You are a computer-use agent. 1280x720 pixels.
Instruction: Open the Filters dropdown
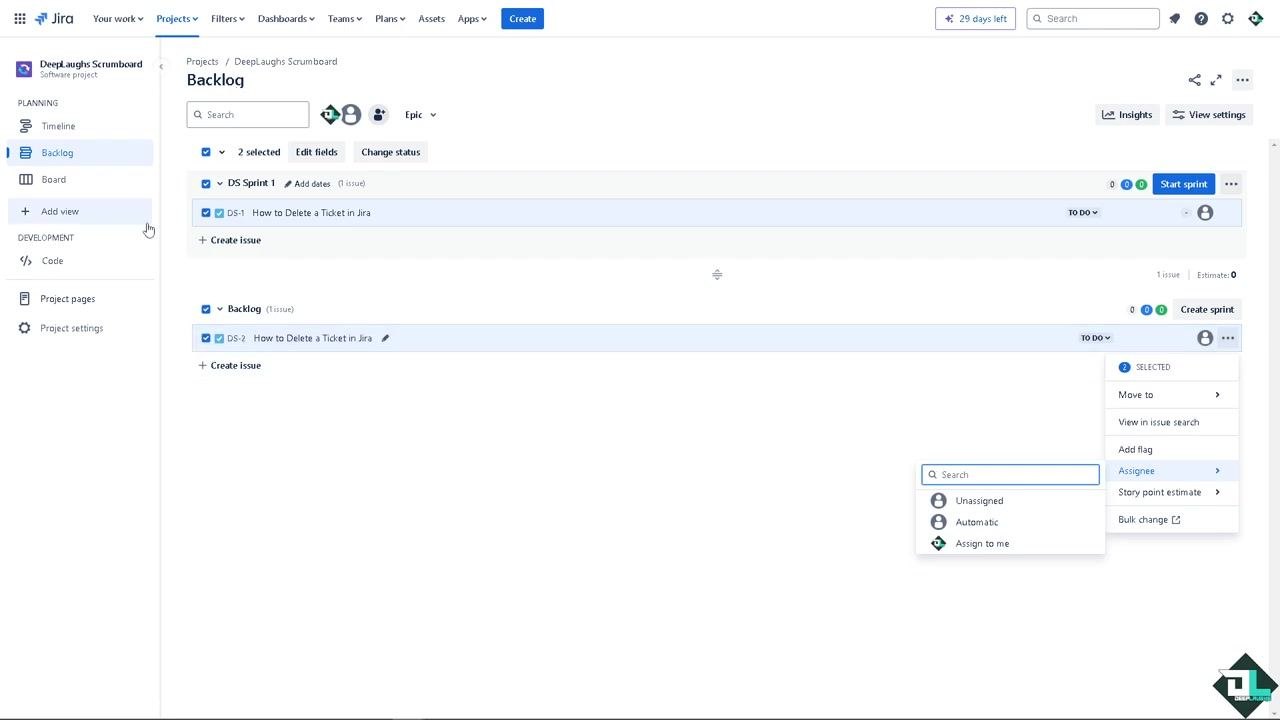pyautogui.click(x=228, y=18)
